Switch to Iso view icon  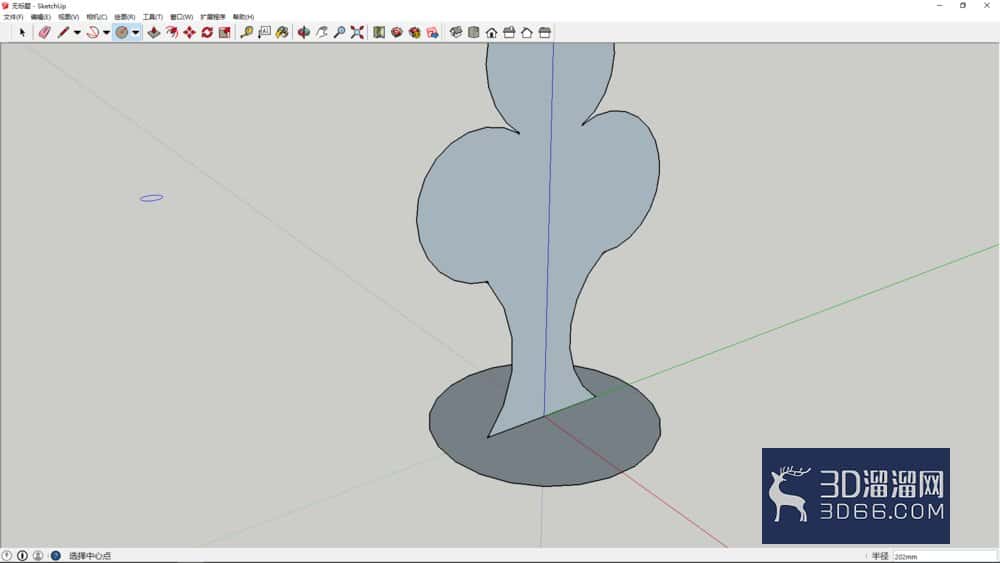(x=455, y=33)
